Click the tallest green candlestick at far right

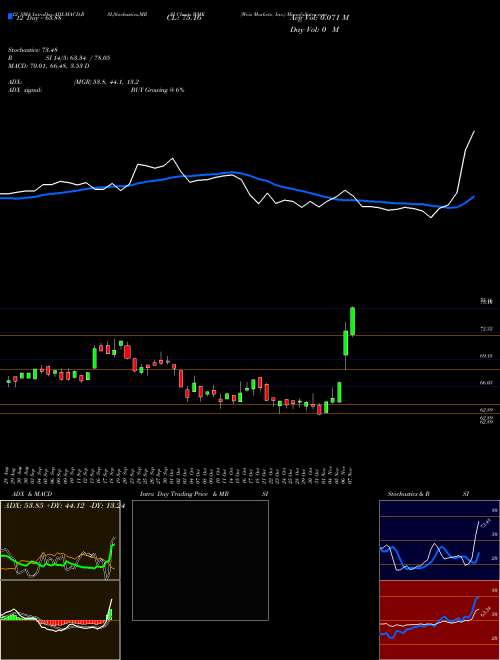click(x=352, y=322)
